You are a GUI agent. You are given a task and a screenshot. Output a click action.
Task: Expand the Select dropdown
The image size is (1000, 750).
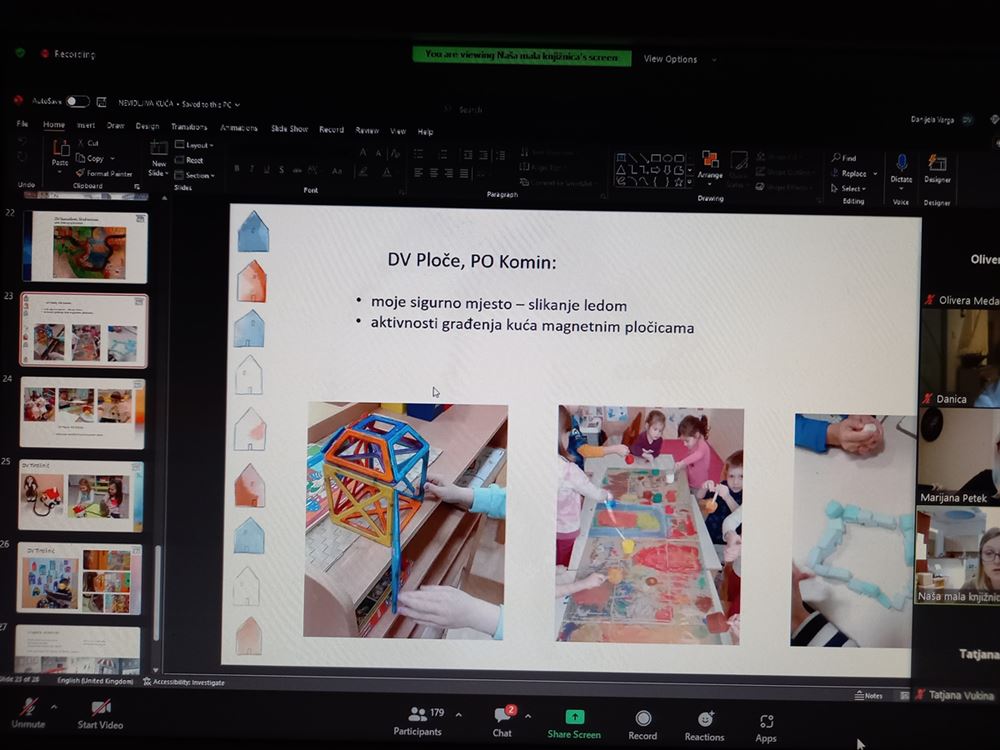pyautogui.click(x=848, y=188)
